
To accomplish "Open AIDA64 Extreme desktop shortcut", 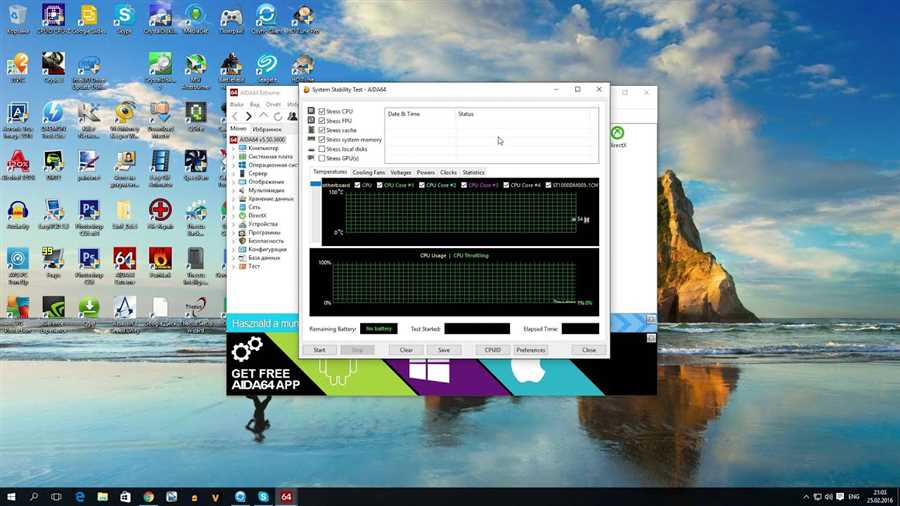I will pyautogui.click(x=125, y=263).
